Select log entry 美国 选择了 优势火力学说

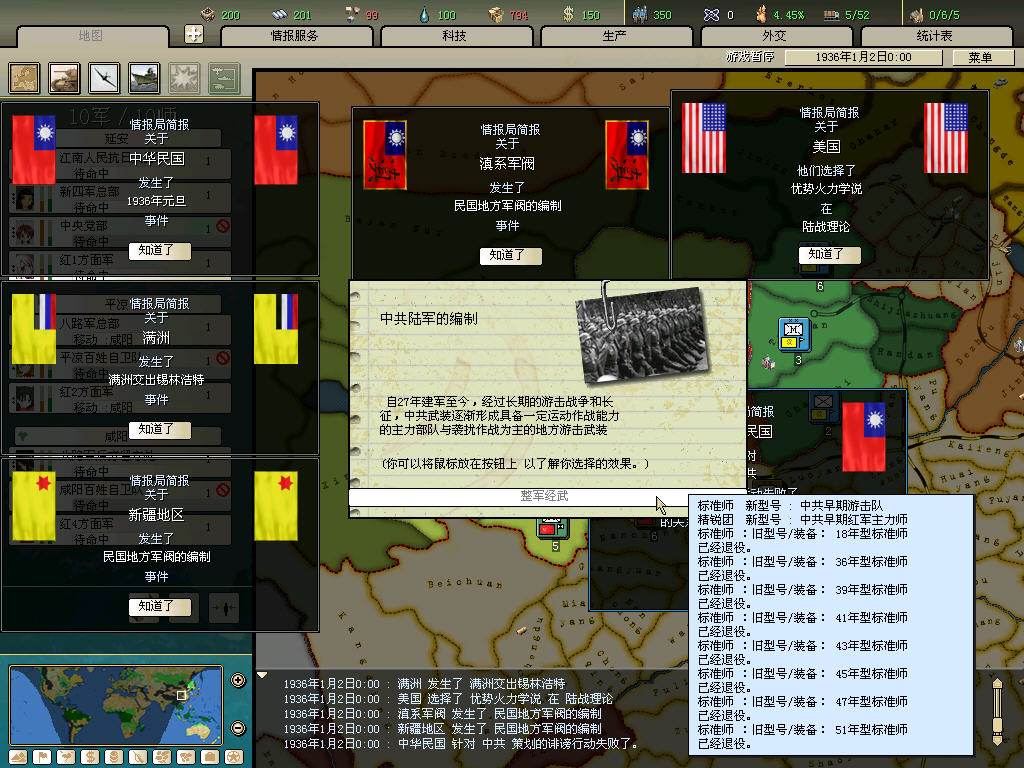pos(448,699)
